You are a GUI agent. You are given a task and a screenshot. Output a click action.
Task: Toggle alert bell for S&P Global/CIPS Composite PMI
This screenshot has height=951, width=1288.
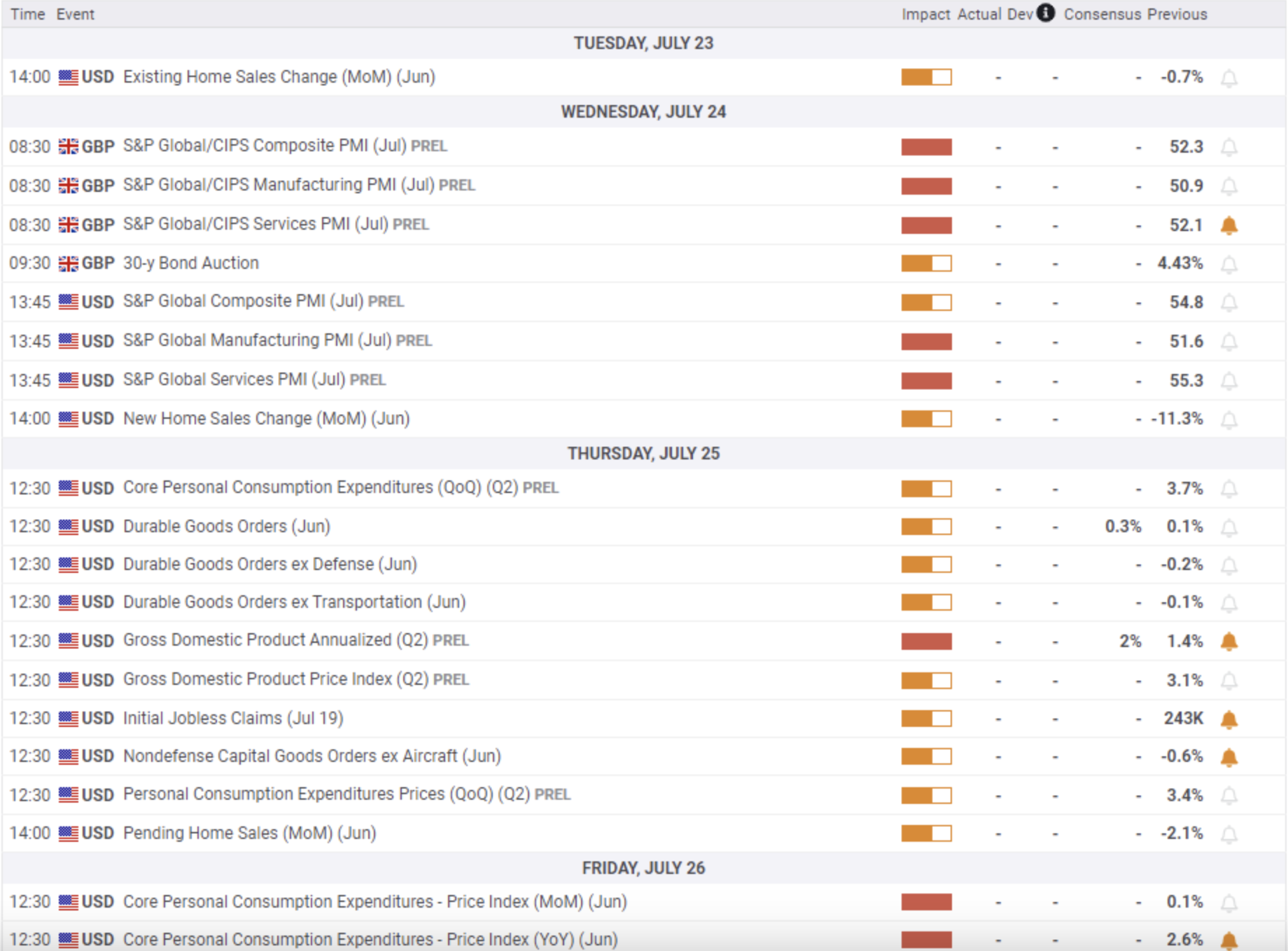tap(1229, 147)
